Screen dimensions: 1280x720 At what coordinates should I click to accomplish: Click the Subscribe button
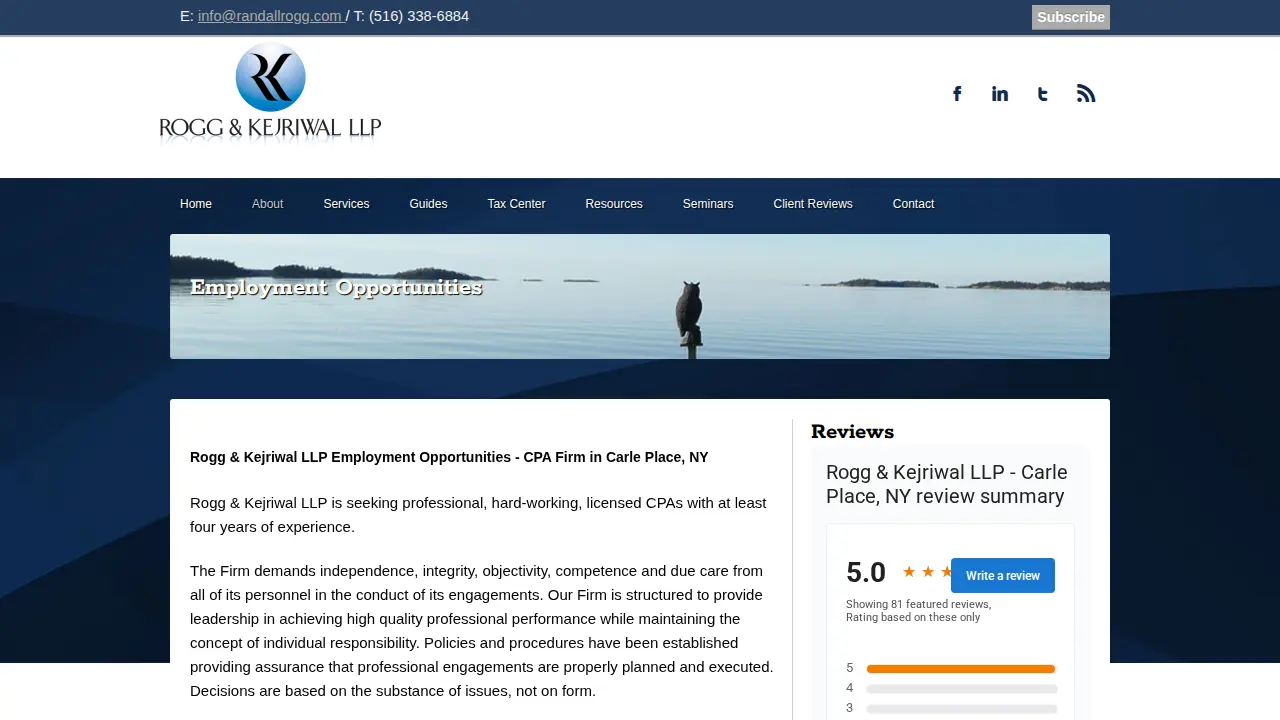(1071, 17)
